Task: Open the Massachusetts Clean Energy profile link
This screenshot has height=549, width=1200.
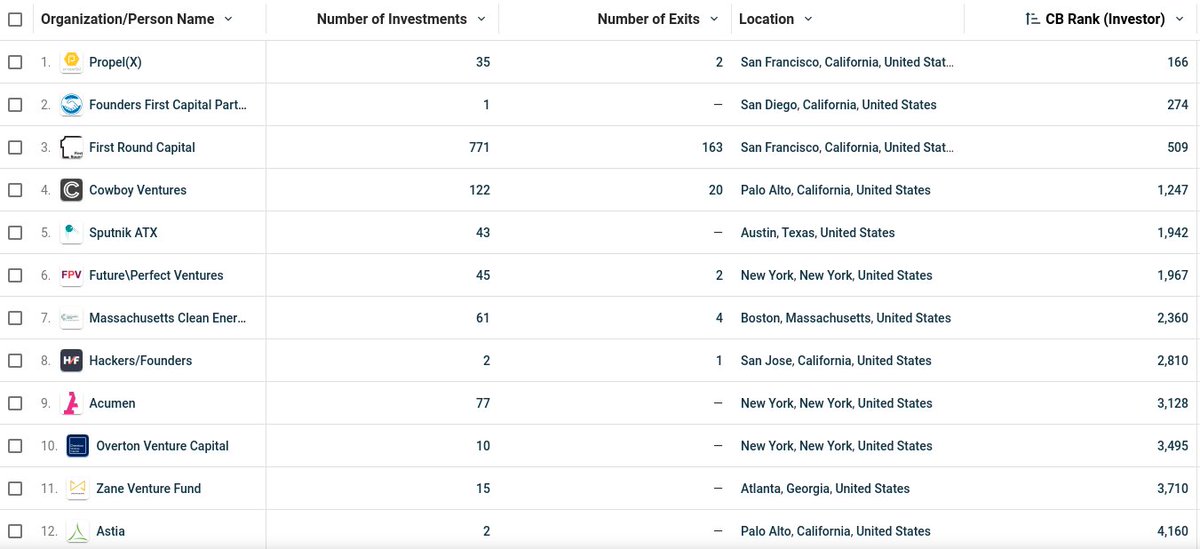Action: point(167,318)
